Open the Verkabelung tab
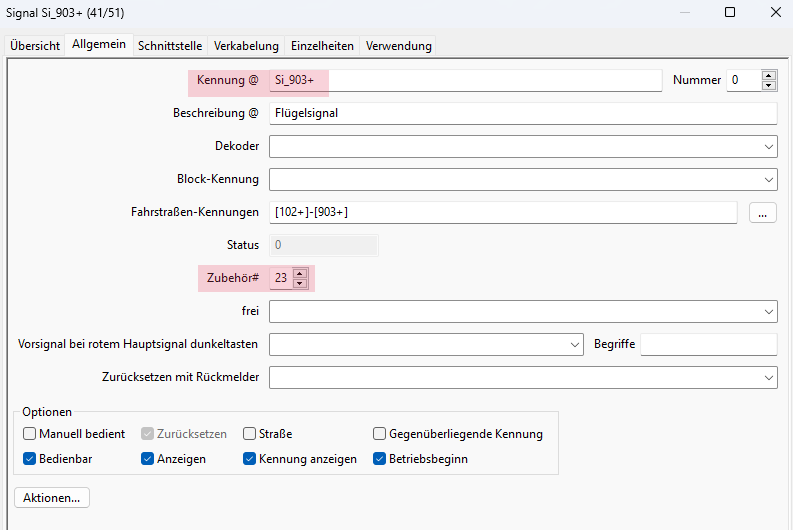Image resolution: width=793 pixels, height=530 pixels. [x=246, y=46]
